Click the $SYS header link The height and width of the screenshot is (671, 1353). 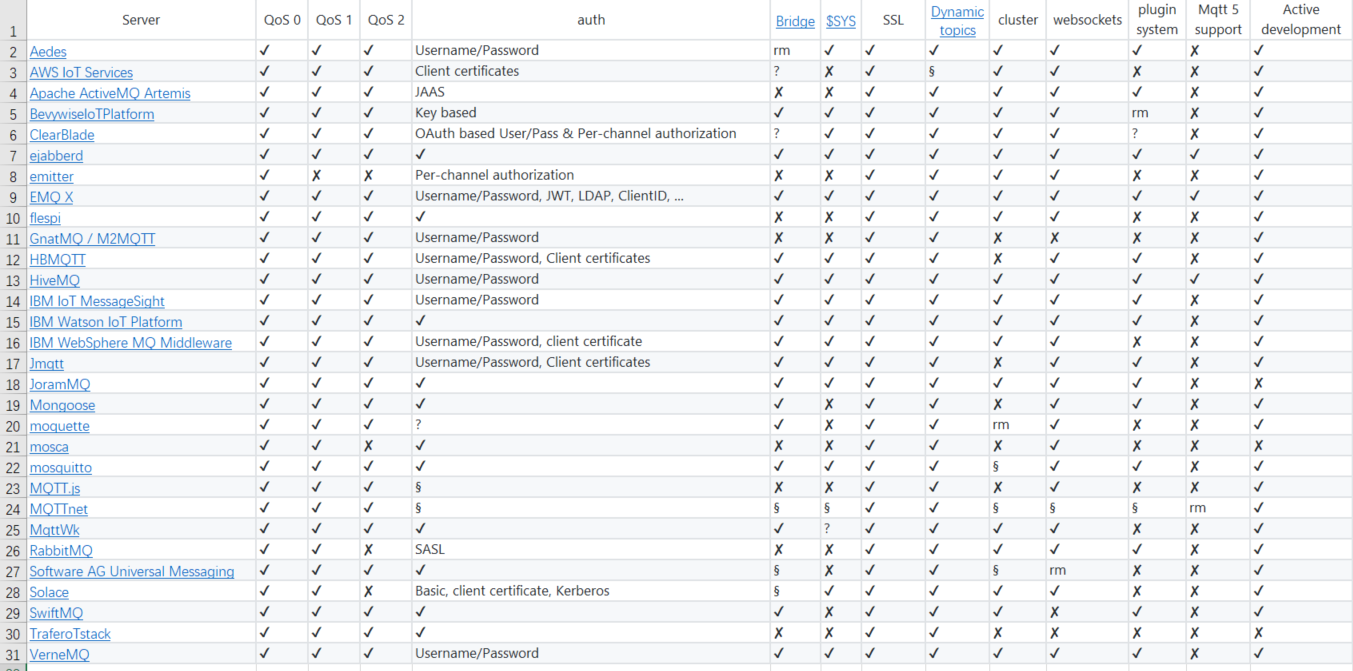[840, 20]
